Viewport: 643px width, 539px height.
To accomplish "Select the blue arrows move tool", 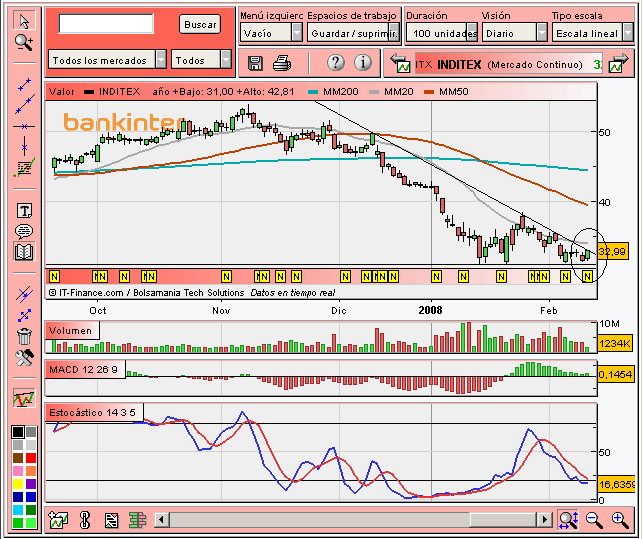I will [x=24, y=315].
